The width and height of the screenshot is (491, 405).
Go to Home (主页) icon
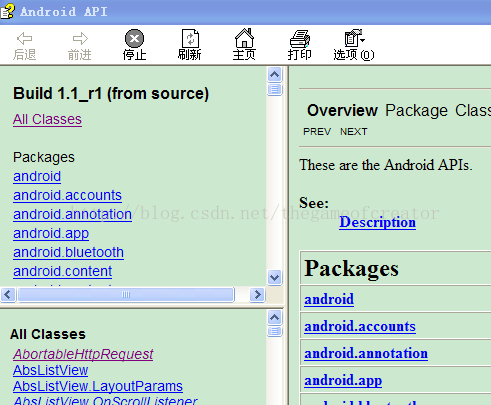tap(244, 45)
